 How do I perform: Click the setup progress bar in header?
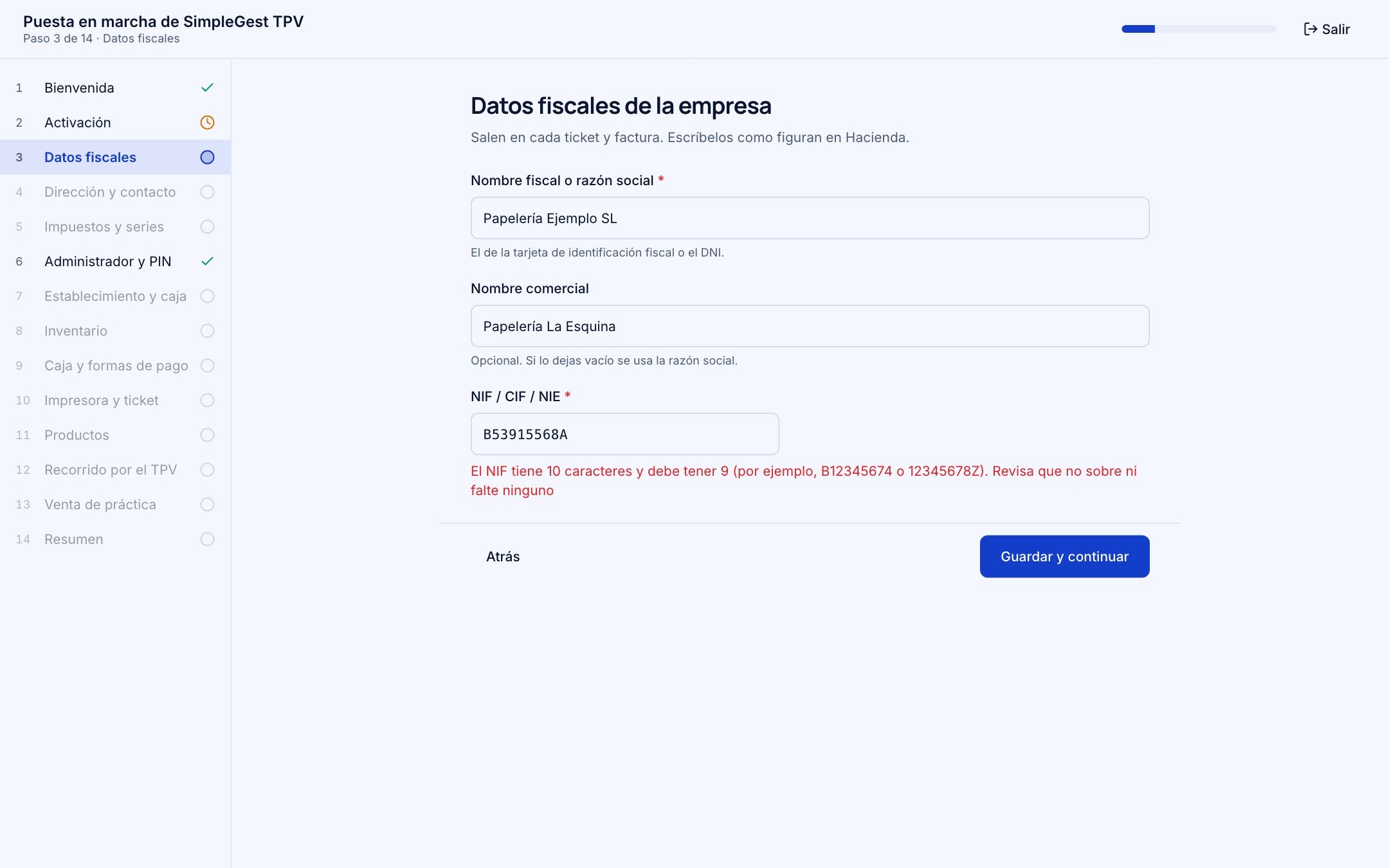[x=1199, y=29]
